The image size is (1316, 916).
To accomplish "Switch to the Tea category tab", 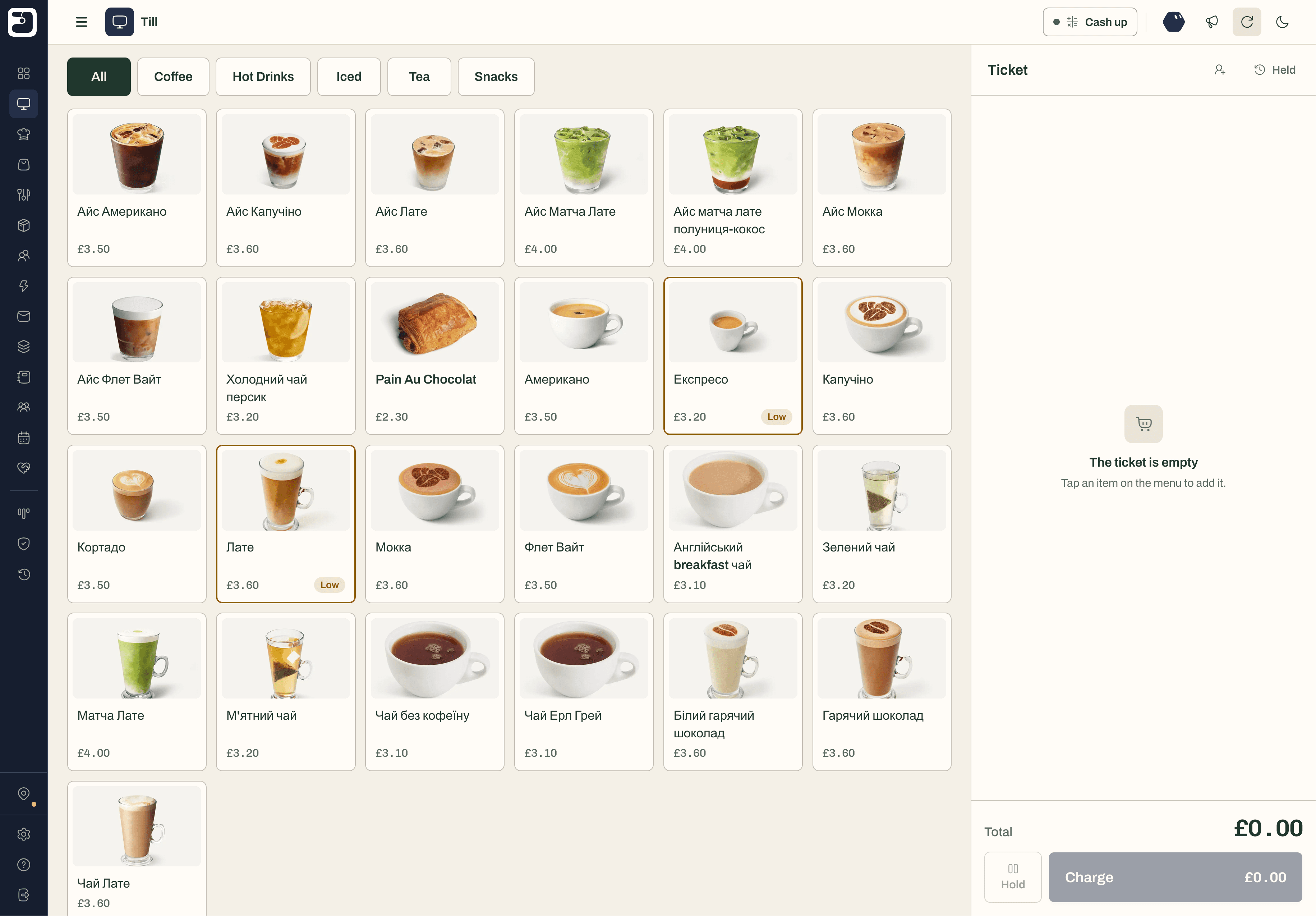I will pyautogui.click(x=419, y=77).
